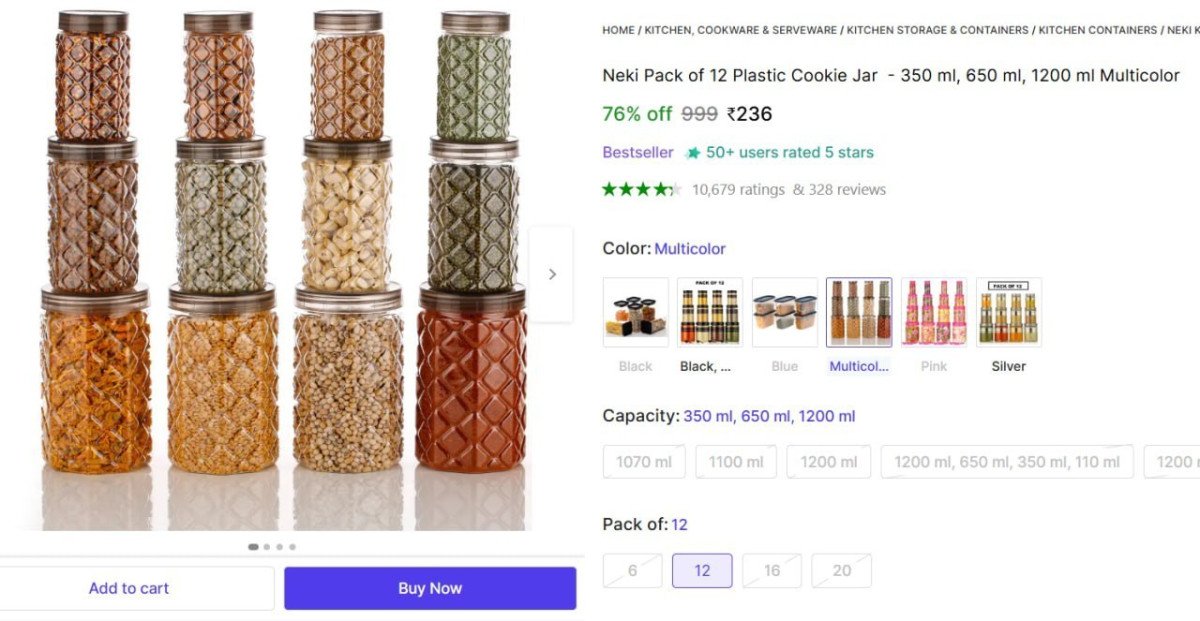Select the second carousel dot
The image size is (1200, 621).
(266, 547)
